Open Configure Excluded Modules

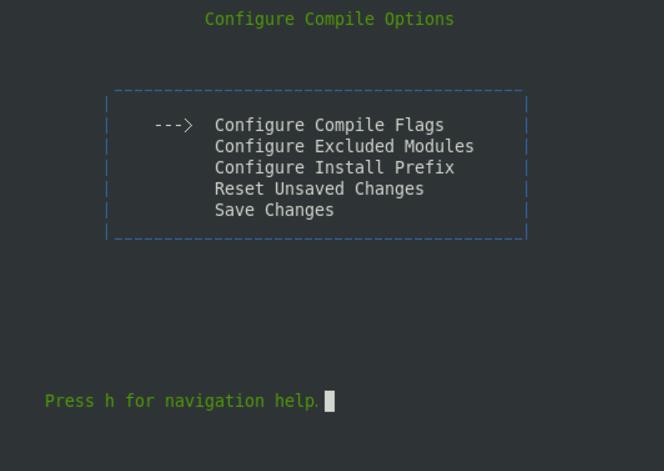tap(344, 147)
